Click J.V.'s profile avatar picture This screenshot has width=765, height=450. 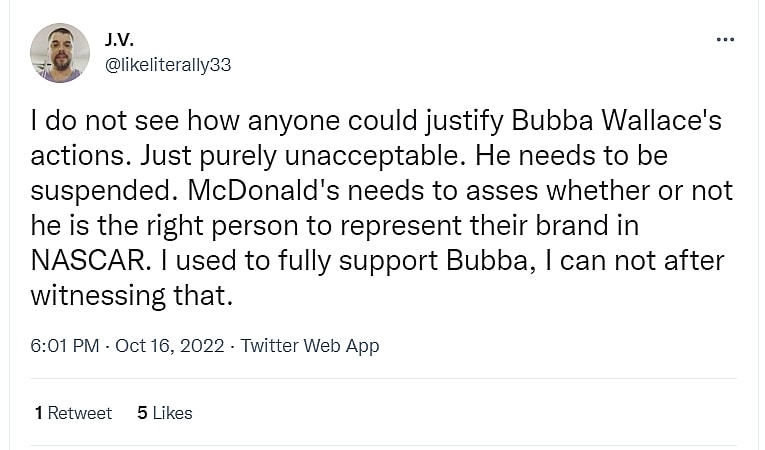click(x=59, y=53)
